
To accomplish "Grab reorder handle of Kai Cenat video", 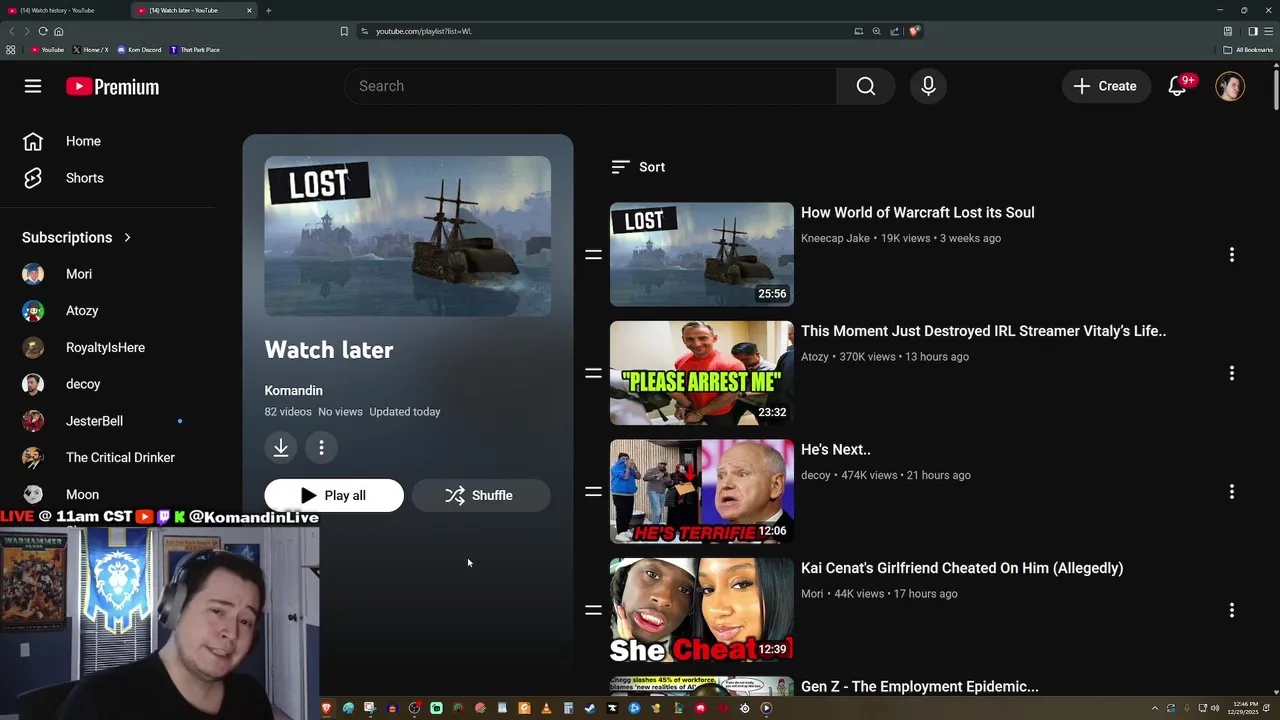I will (x=593, y=610).
